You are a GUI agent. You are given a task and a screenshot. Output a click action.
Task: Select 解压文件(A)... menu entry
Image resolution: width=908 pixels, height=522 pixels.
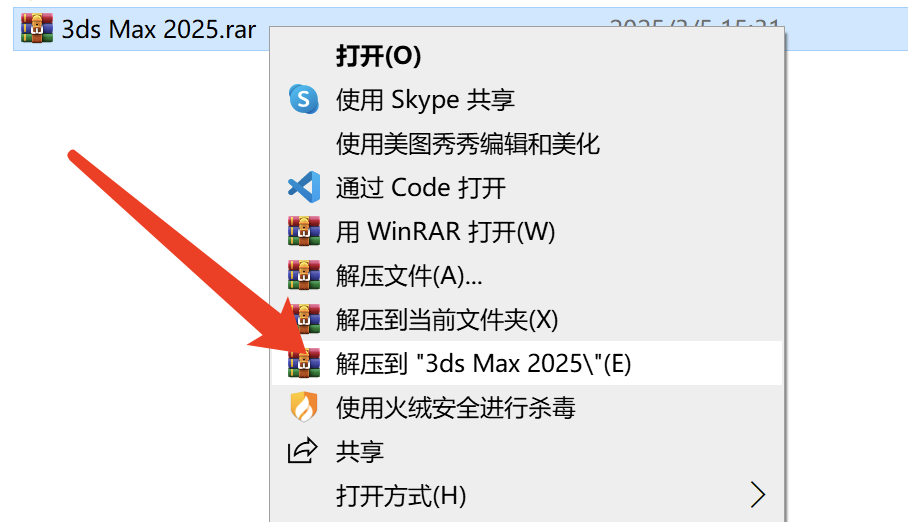(409, 276)
